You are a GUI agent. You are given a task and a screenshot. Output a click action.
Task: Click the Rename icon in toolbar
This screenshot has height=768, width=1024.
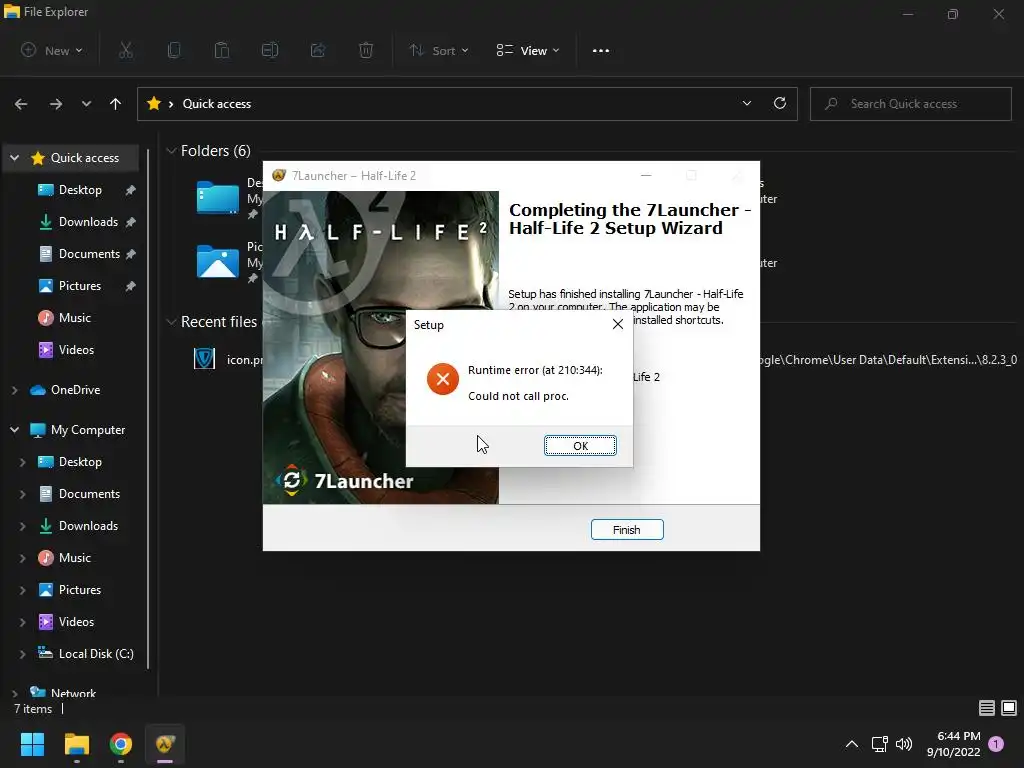click(x=270, y=50)
